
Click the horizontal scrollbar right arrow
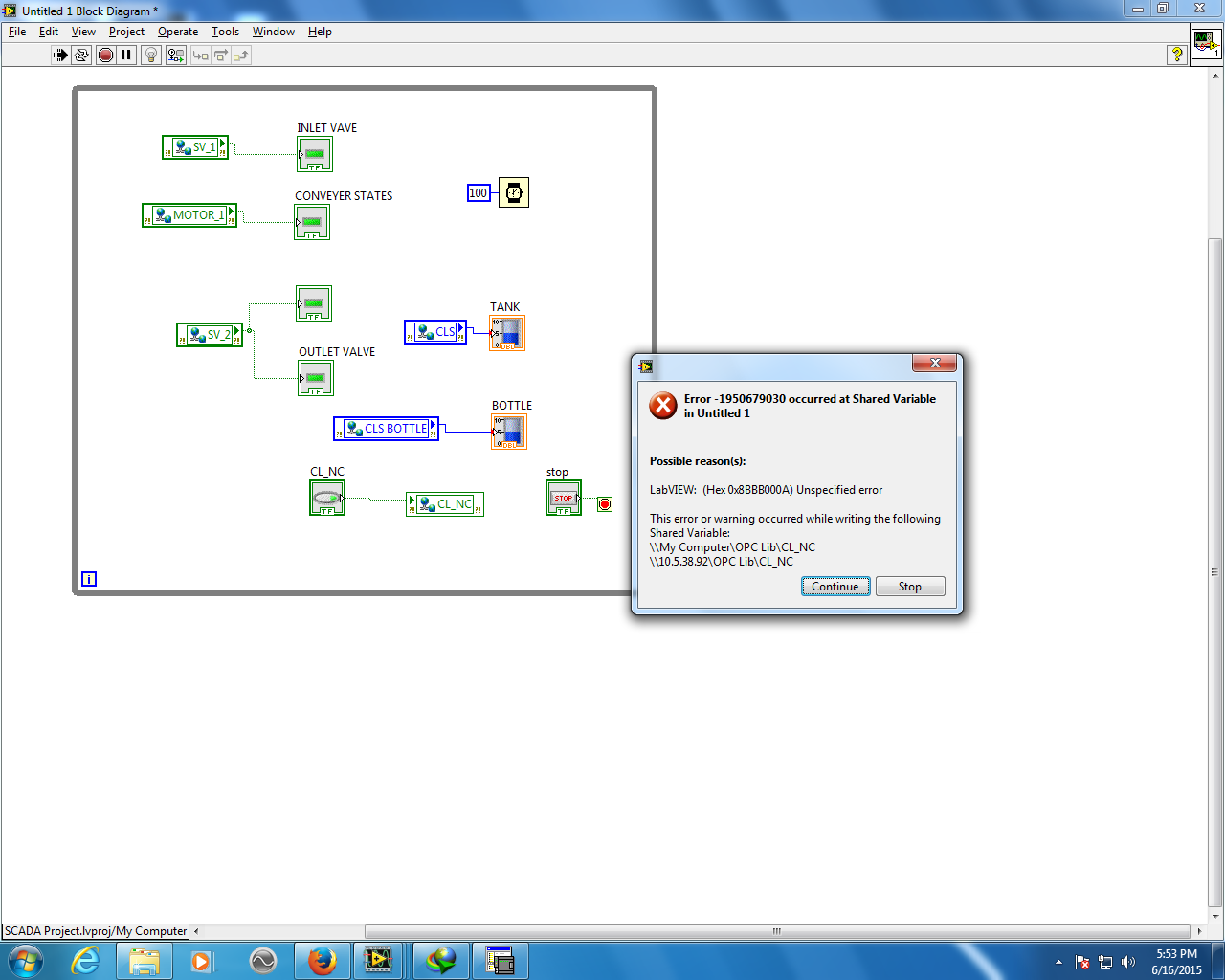[x=1199, y=931]
